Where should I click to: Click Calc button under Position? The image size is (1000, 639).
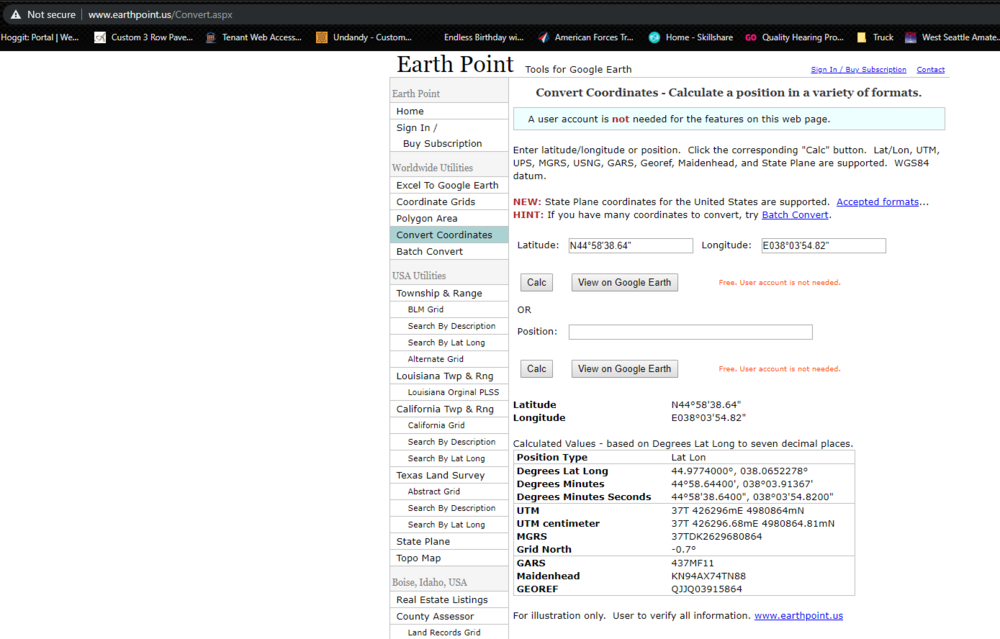point(536,369)
